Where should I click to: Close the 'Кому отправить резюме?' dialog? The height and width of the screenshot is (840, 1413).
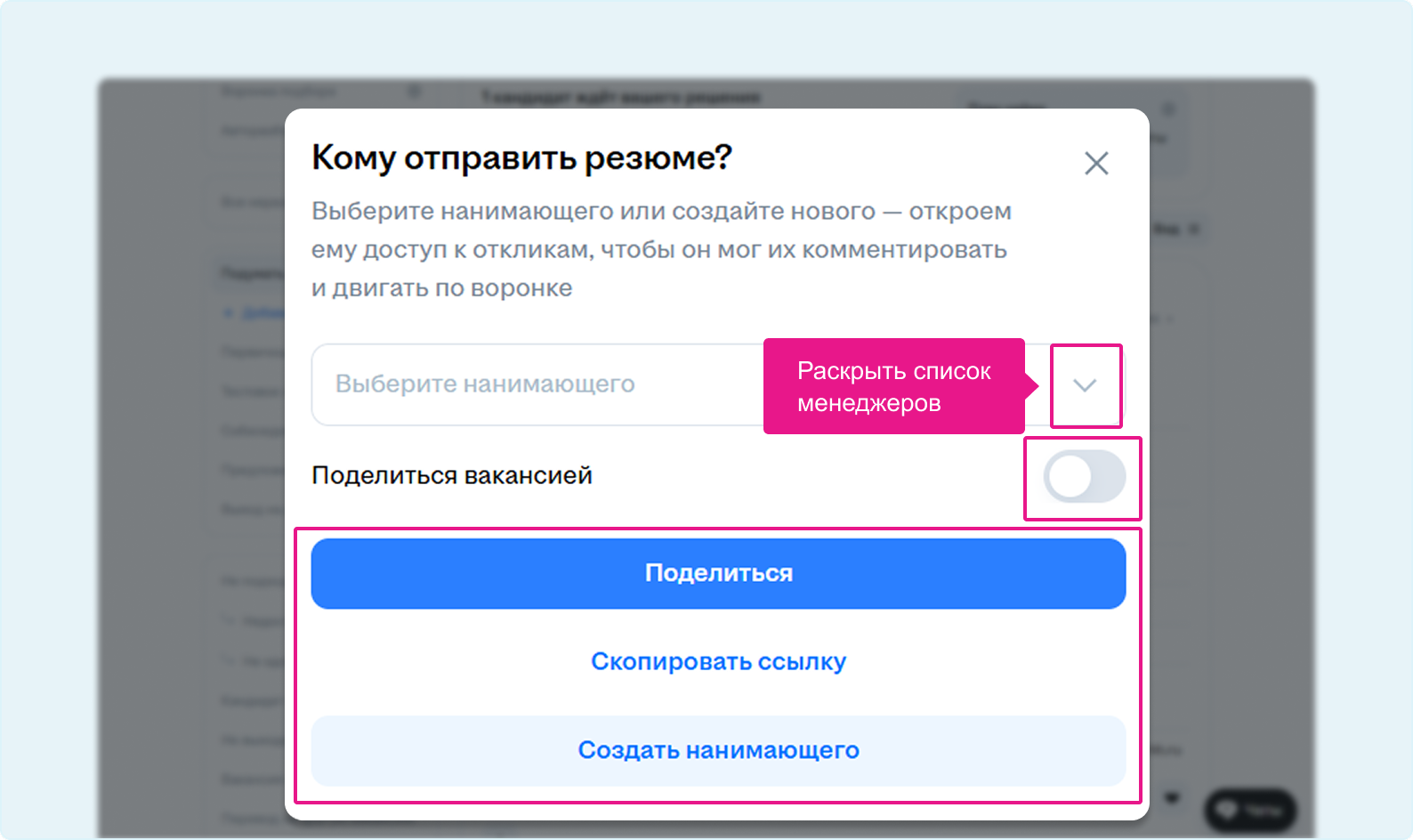1096,163
